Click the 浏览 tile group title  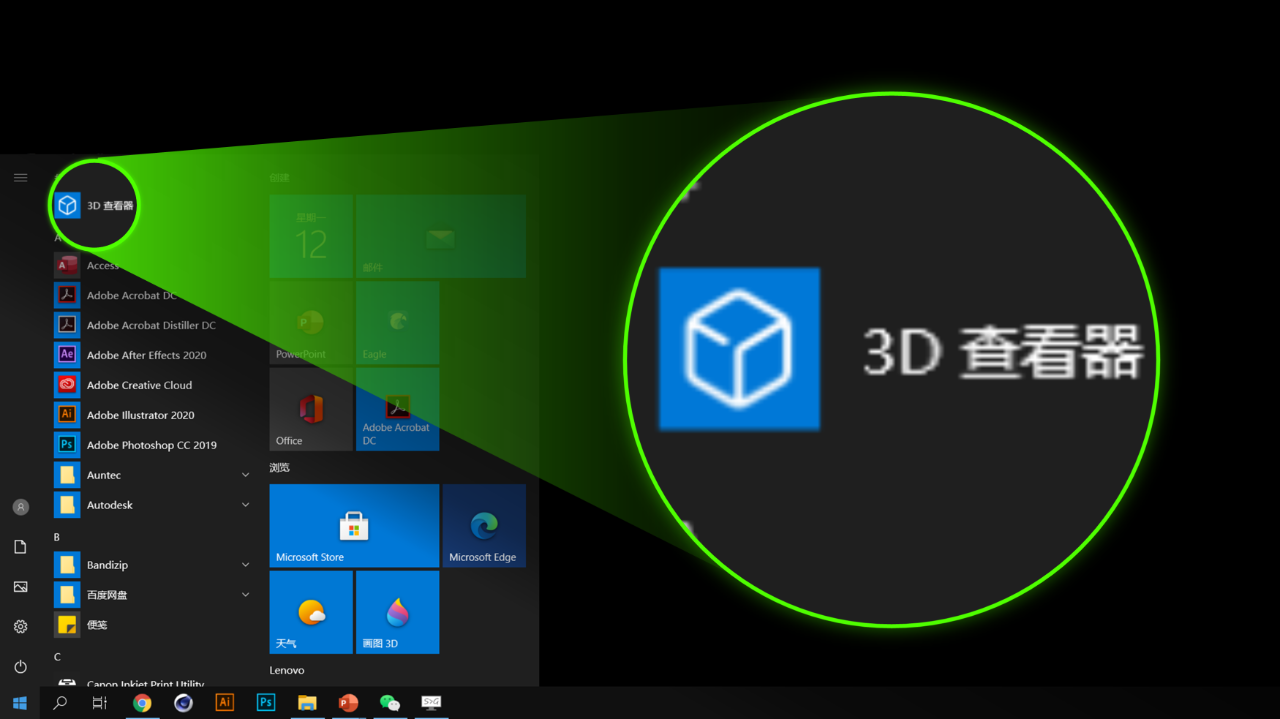point(279,467)
